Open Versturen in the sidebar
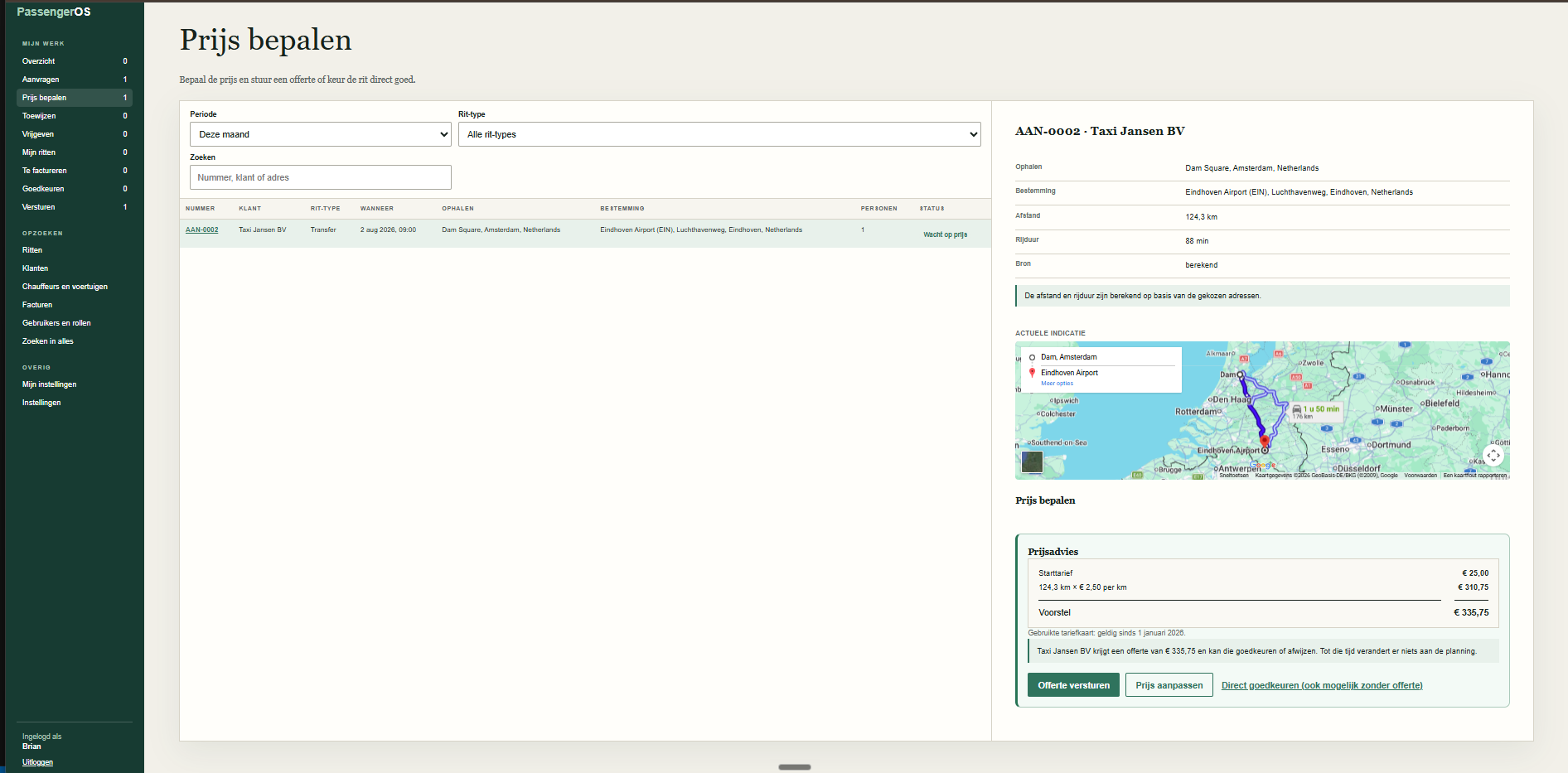The height and width of the screenshot is (773, 1568). click(75, 207)
